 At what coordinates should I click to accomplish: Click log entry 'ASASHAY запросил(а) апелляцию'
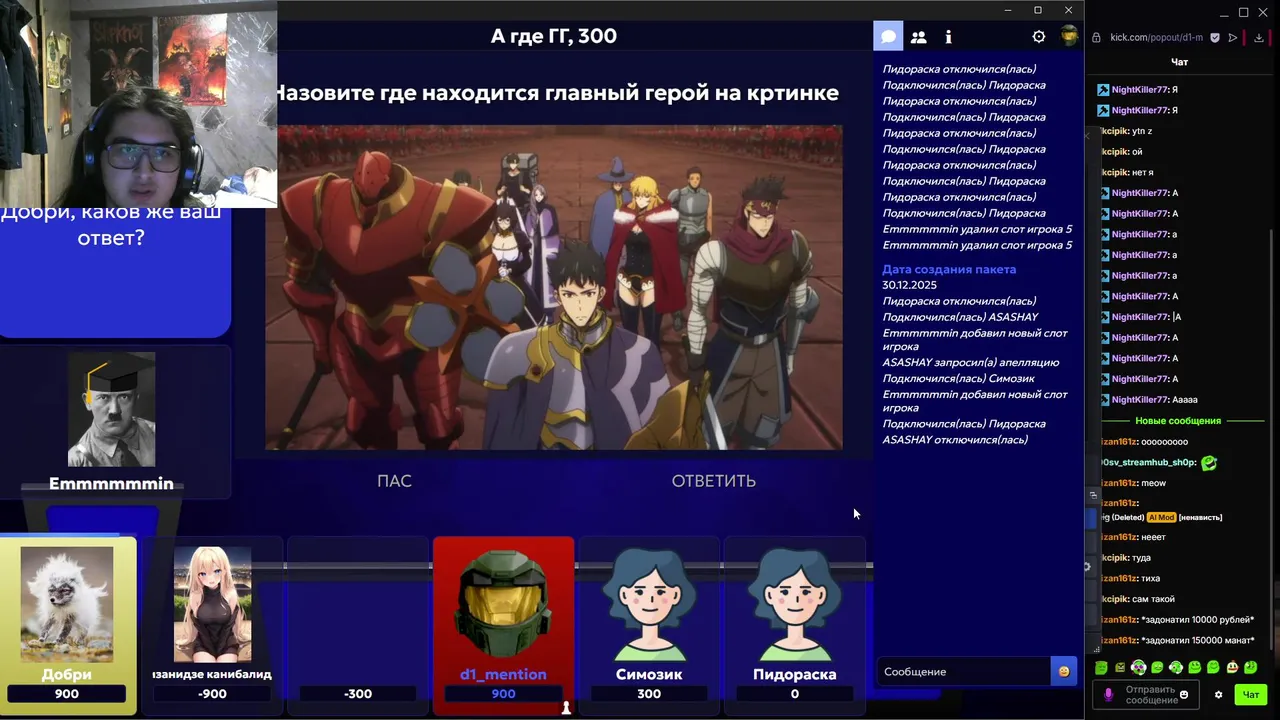coord(970,362)
